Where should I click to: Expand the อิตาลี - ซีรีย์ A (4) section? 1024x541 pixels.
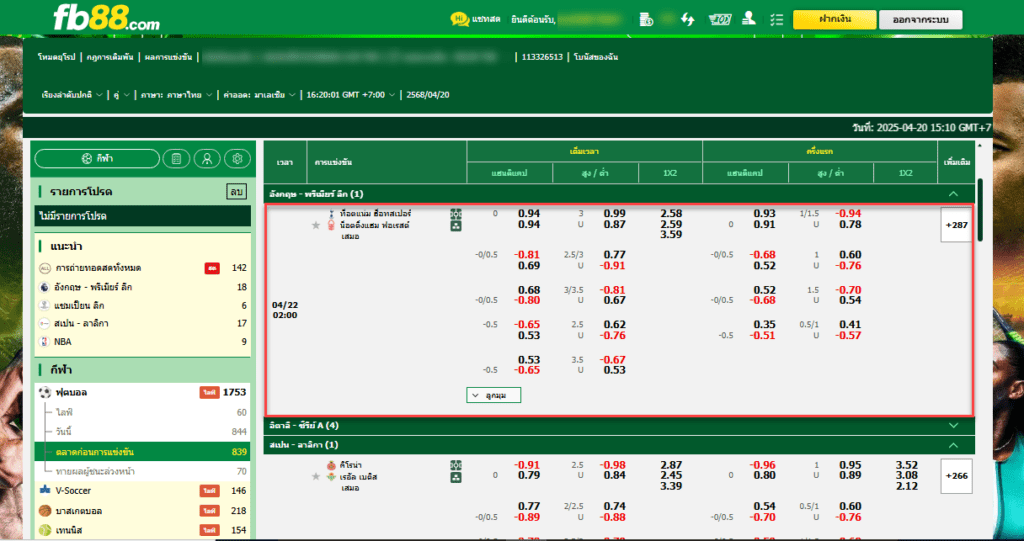[x=953, y=425]
